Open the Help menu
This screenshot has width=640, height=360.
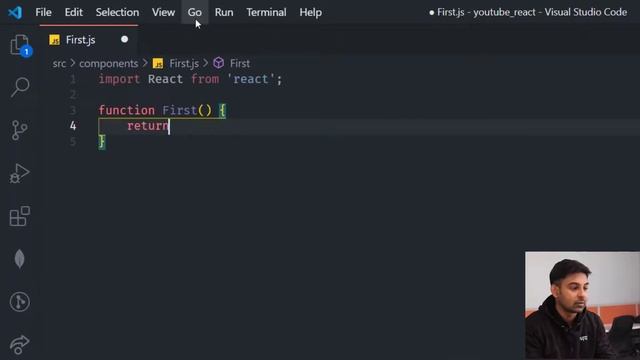pos(311,12)
